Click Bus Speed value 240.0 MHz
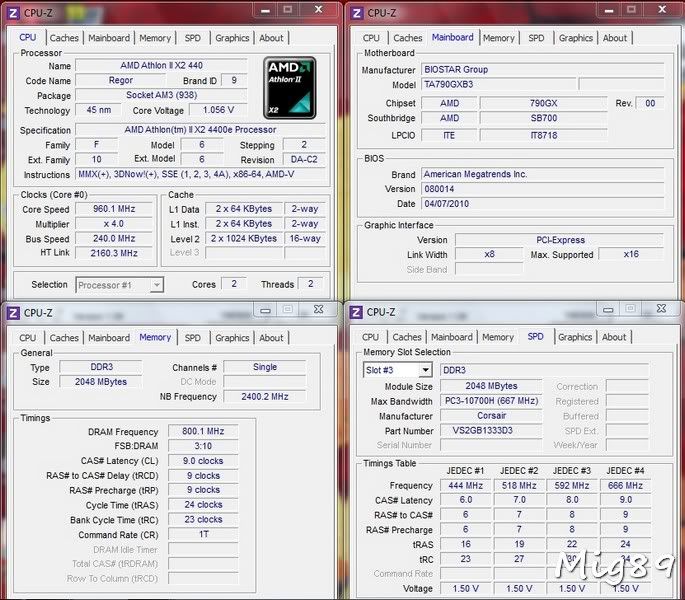Image resolution: width=685 pixels, height=600 pixels. (x=114, y=239)
